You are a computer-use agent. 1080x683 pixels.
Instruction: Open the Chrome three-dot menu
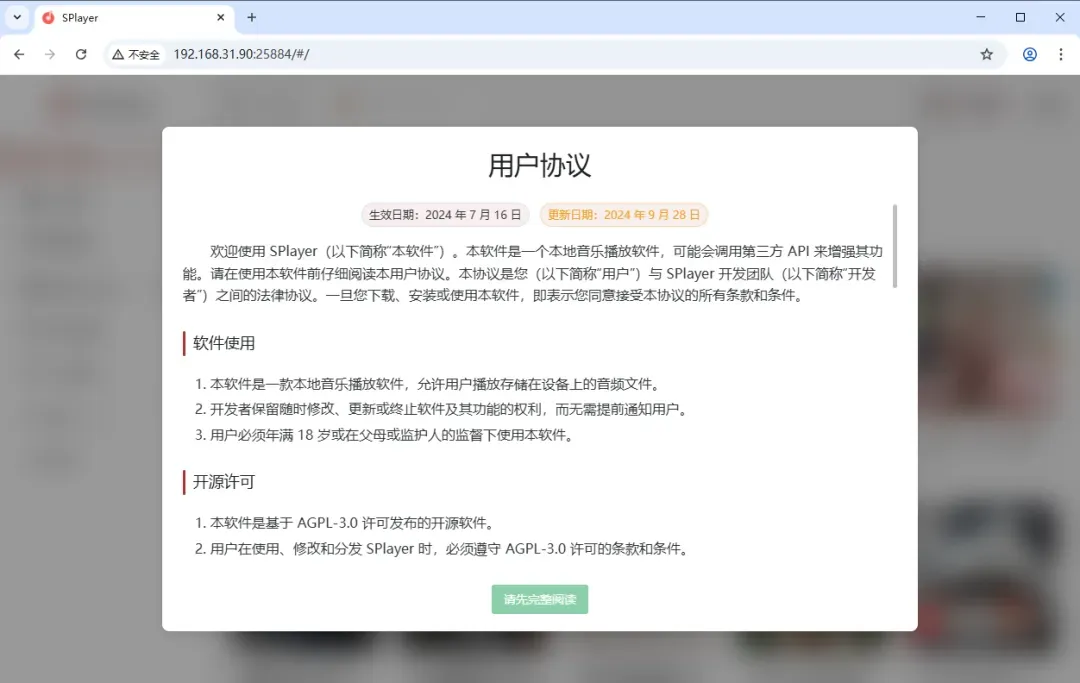tap(1062, 54)
